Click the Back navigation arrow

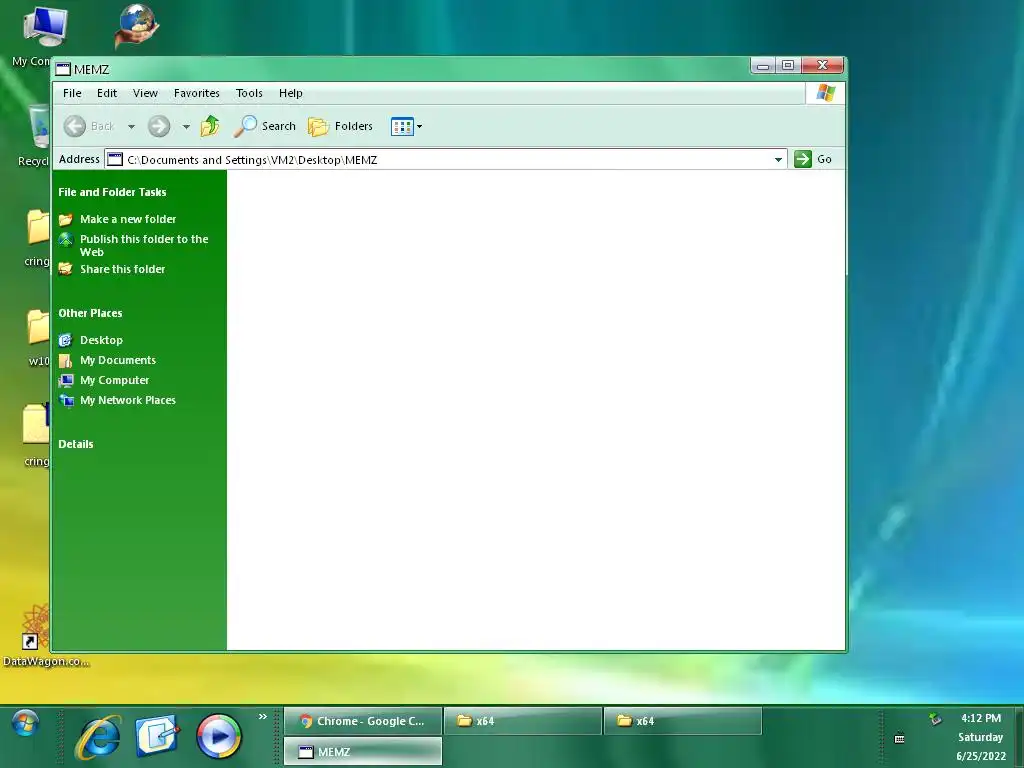tap(74, 126)
